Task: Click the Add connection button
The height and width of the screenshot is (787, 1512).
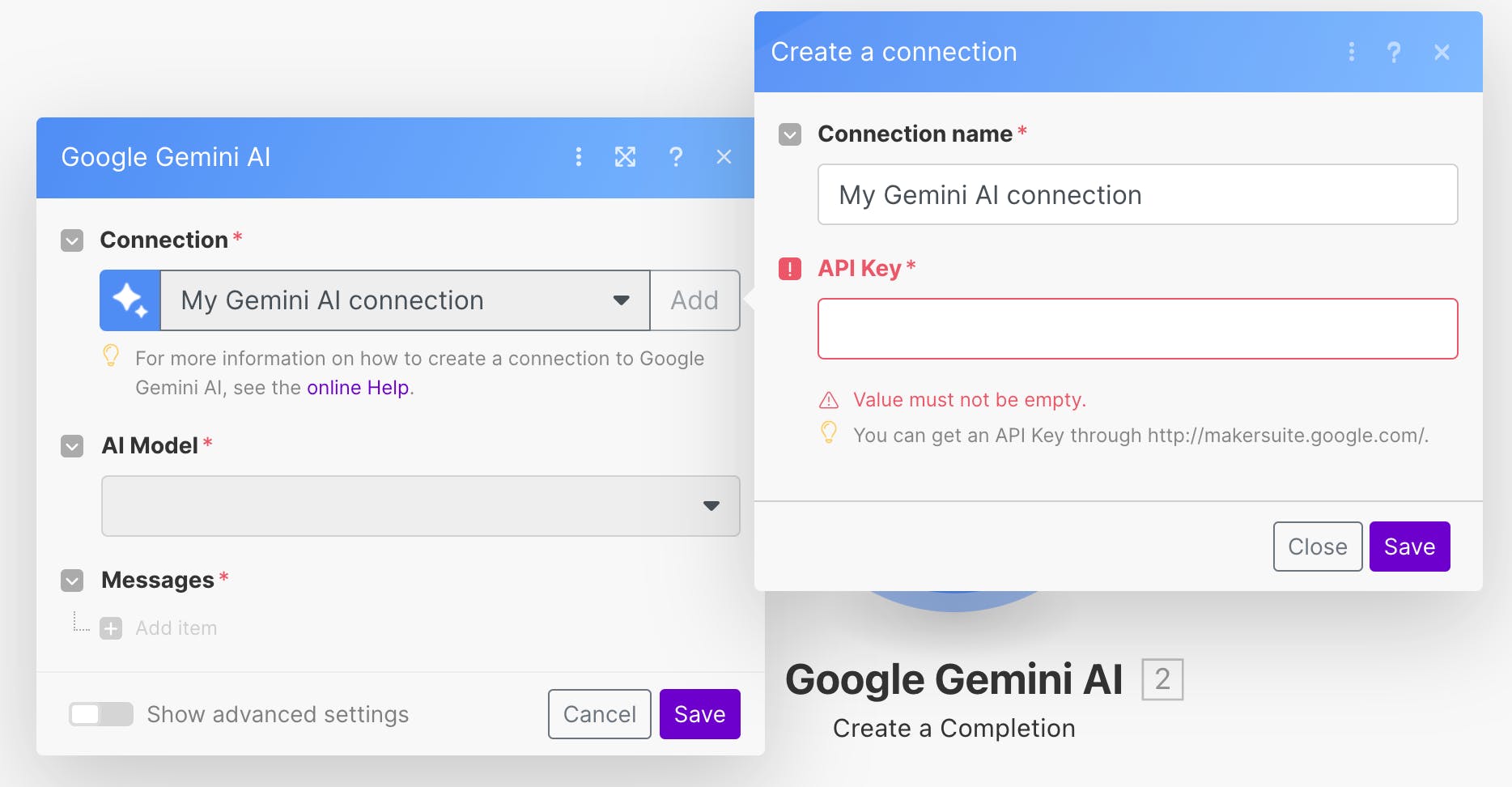Action: click(694, 300)
